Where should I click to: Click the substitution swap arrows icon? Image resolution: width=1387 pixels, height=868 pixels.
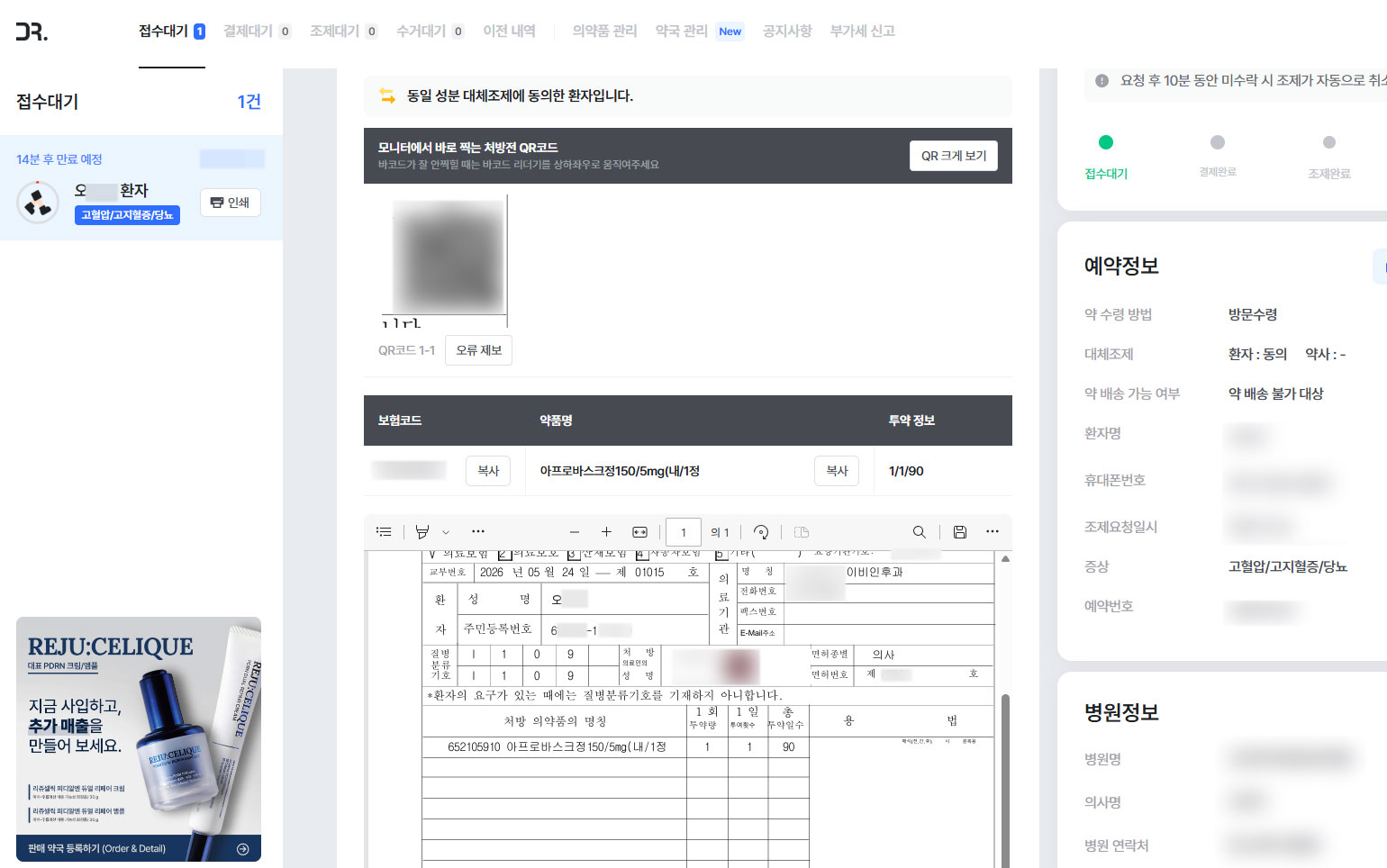(x=387, y=95)
